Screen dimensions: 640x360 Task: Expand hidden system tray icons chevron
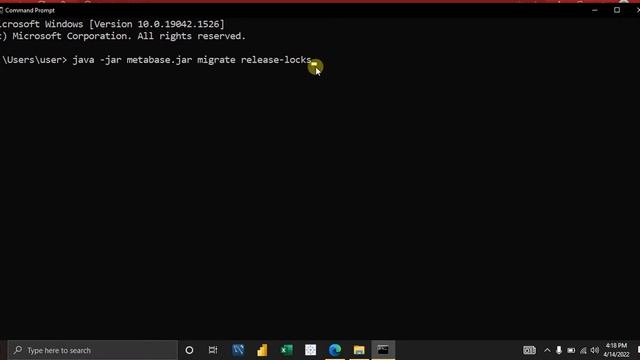click(x=547, y=350)
